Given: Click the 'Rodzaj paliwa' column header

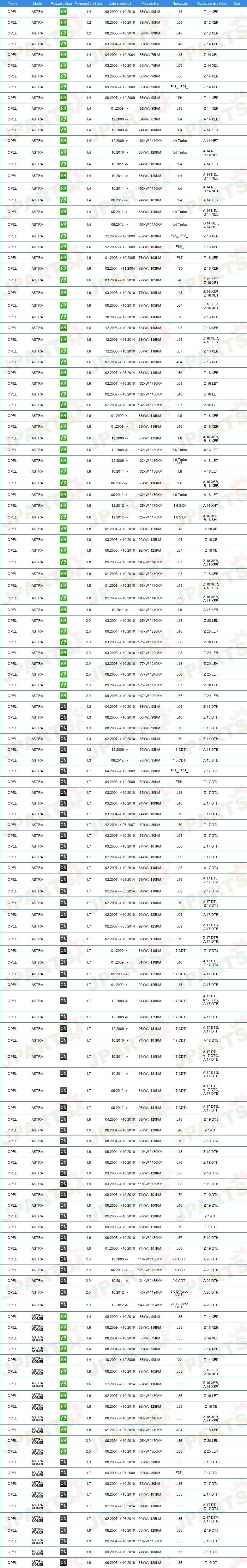Looking at the screenshot, I should [61, 3].
